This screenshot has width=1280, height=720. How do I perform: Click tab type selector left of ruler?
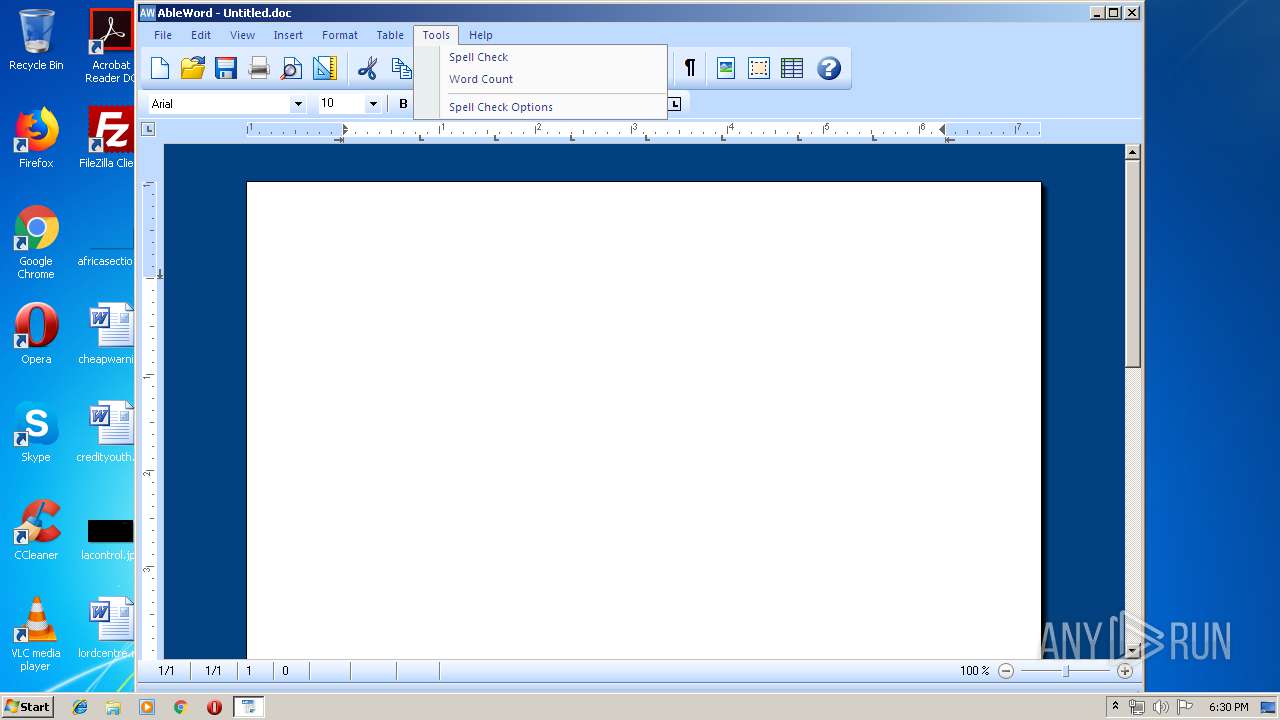(148, 129)
